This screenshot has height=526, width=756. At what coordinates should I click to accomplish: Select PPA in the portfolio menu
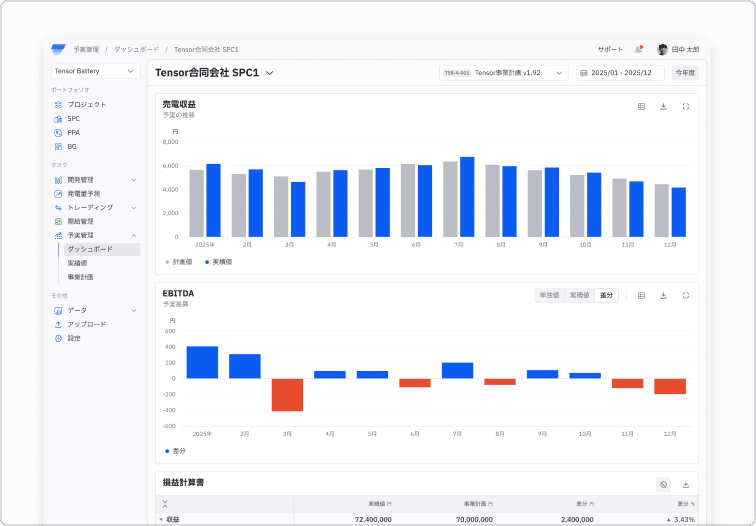coord(73,132)
